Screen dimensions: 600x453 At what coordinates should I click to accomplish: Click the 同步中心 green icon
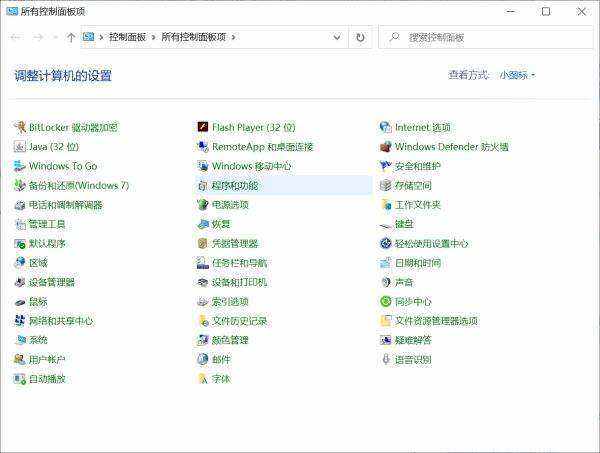point(385,301)
